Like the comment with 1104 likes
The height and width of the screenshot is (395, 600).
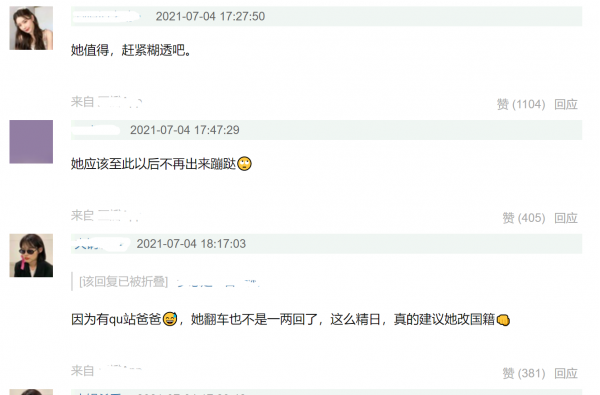[x=521, y=104]
